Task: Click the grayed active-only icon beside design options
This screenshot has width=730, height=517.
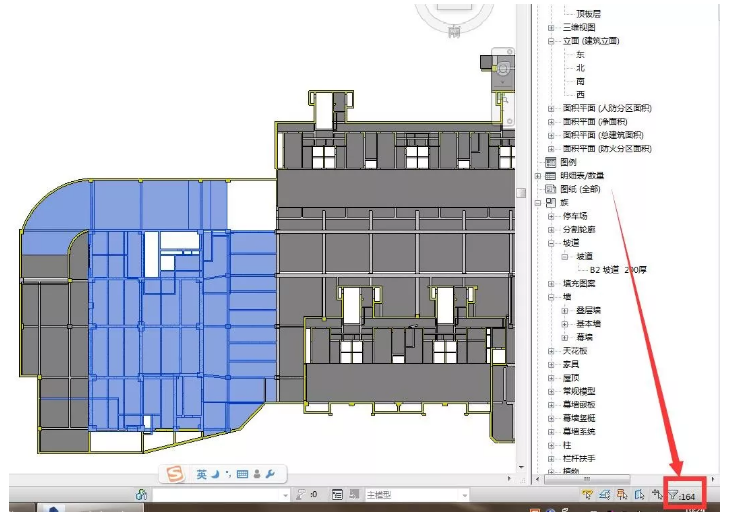Action: coord(355,494)
